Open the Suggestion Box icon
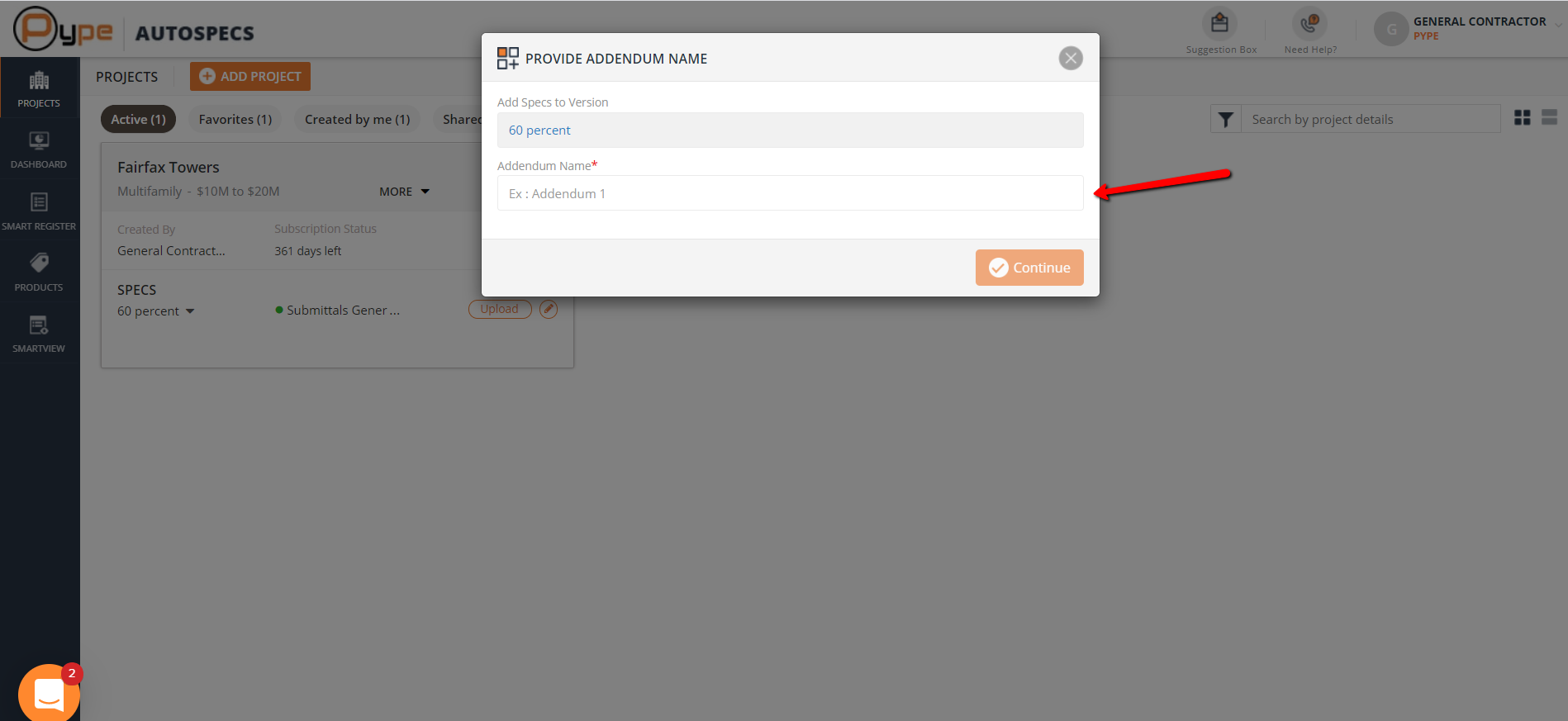1568x721 pixels. click(x=1219, y=24)
